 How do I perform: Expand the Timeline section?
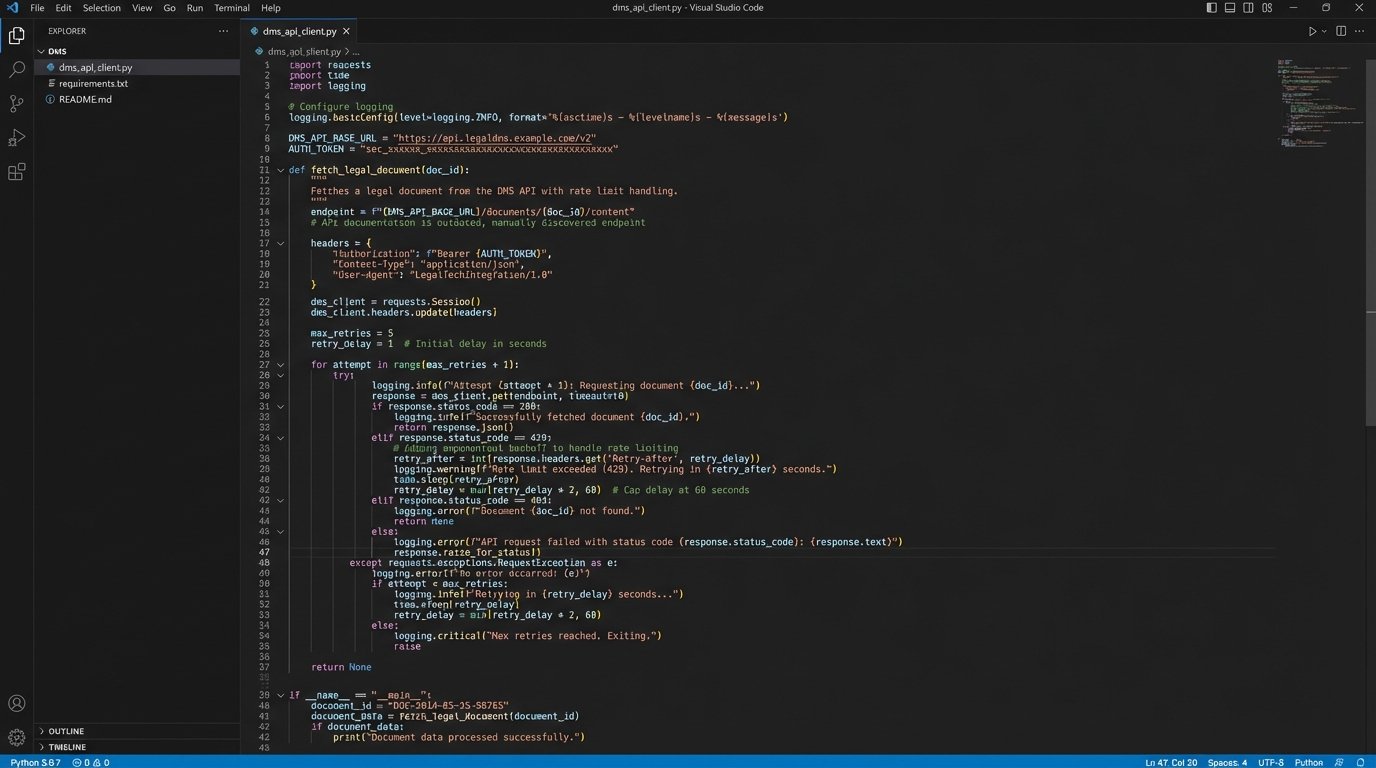click(x=67, y=747)
